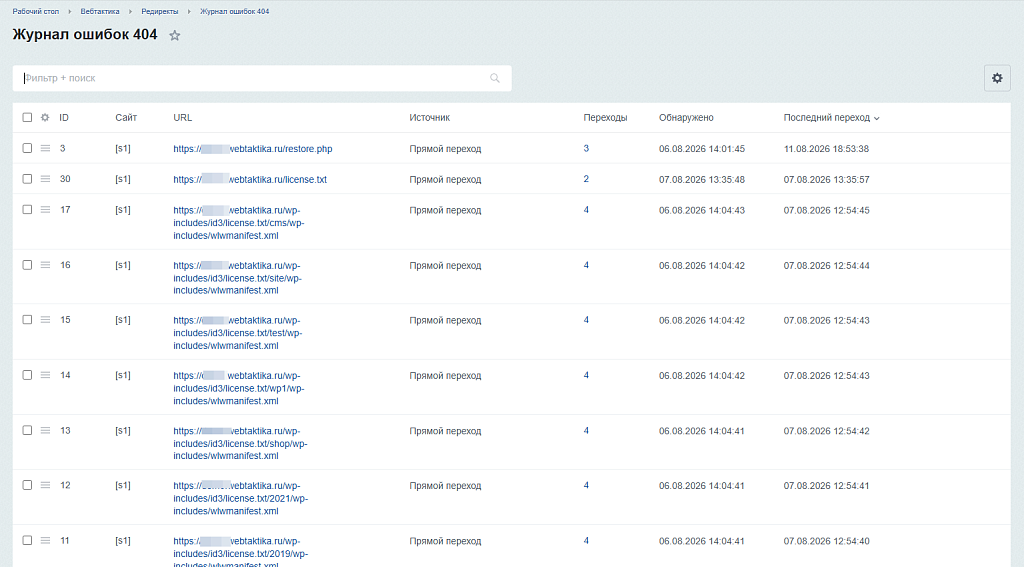This screenshot has height=567, width=1024.
Task: Select [s1] site cell in row 30
Action: point(123,179)
